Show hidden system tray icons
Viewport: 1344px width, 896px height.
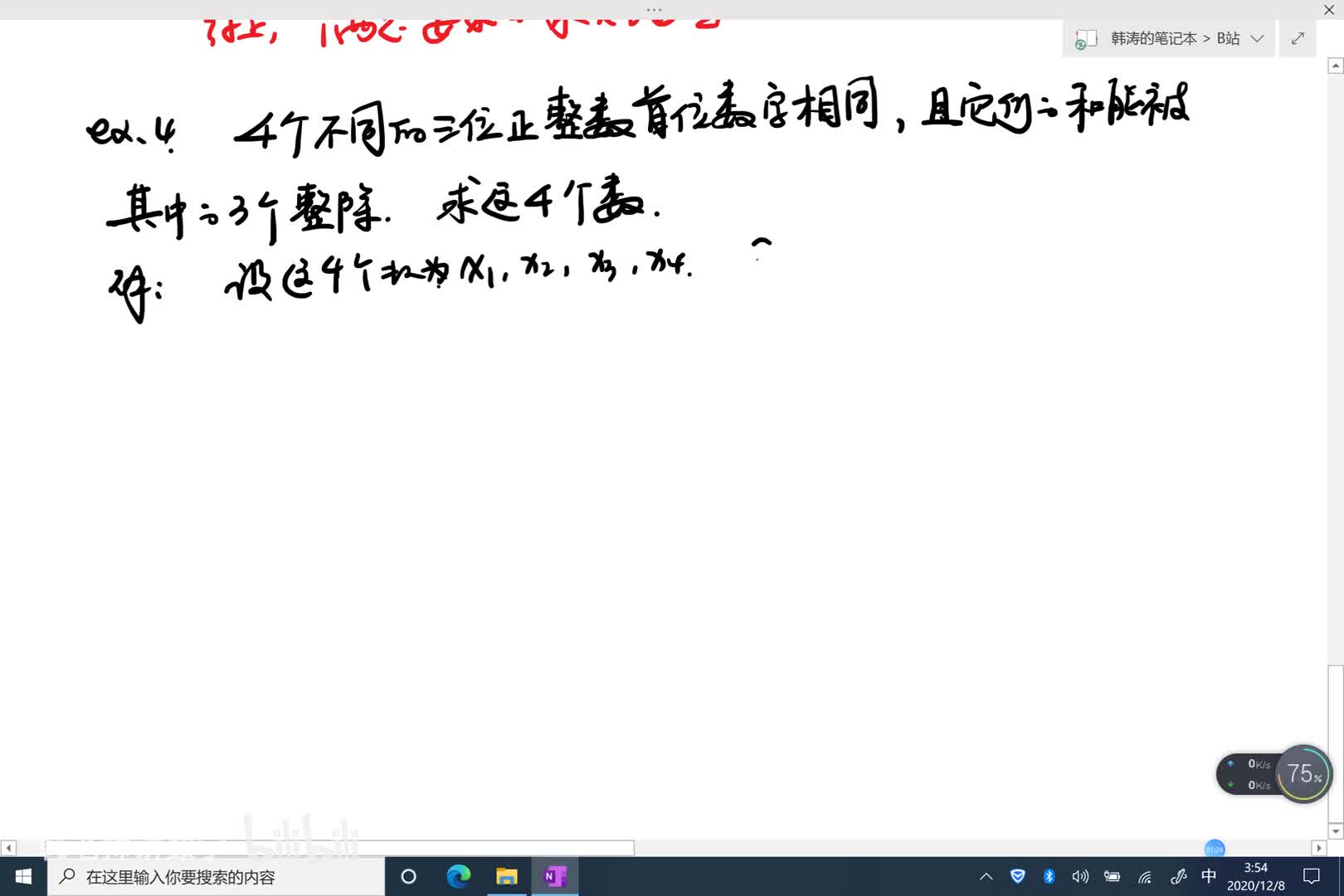point(986,877)
